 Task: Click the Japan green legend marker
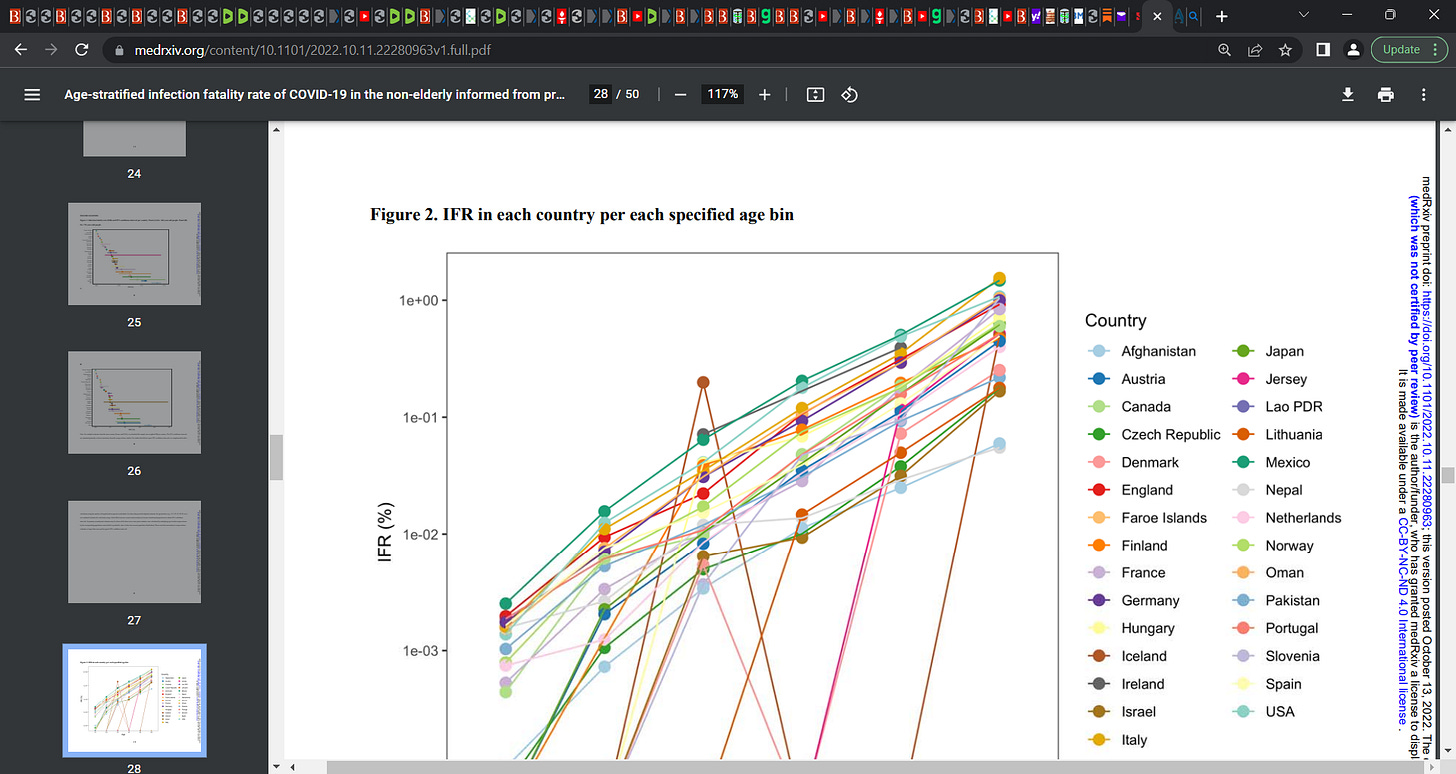tap(1243, 351)
